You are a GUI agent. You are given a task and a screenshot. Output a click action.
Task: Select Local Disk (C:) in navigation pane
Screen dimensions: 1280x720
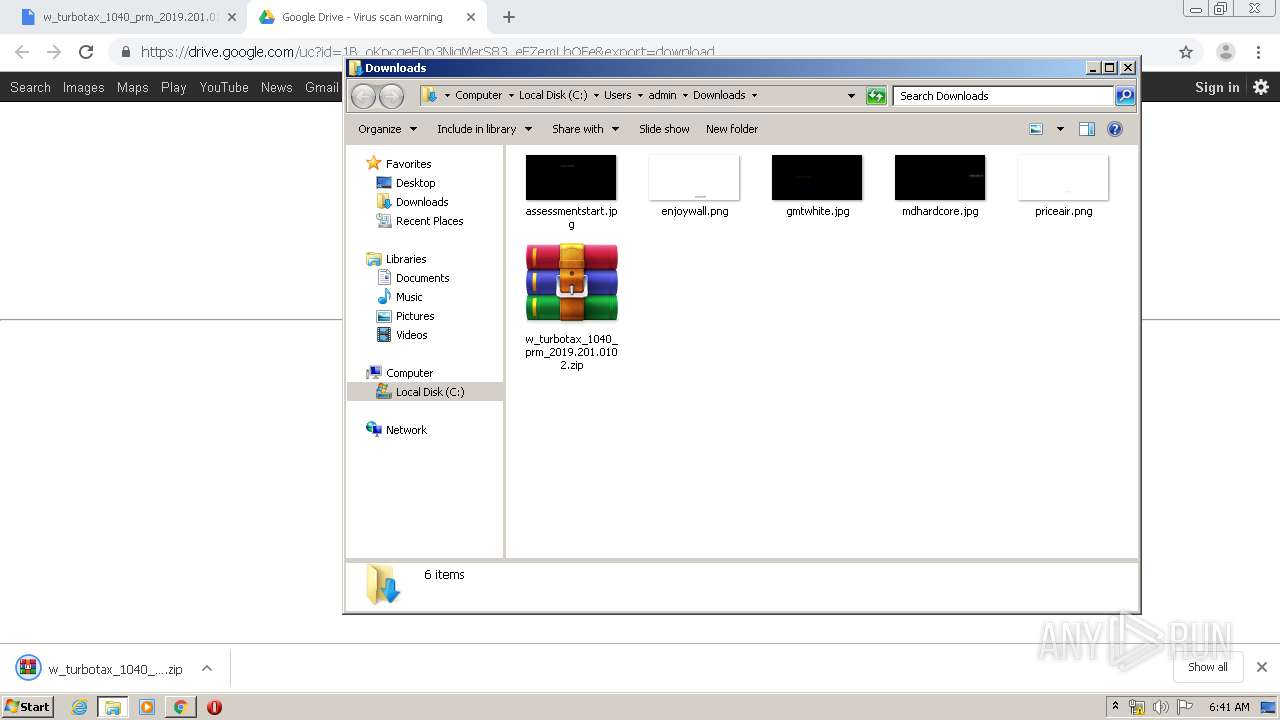point(430,392)
